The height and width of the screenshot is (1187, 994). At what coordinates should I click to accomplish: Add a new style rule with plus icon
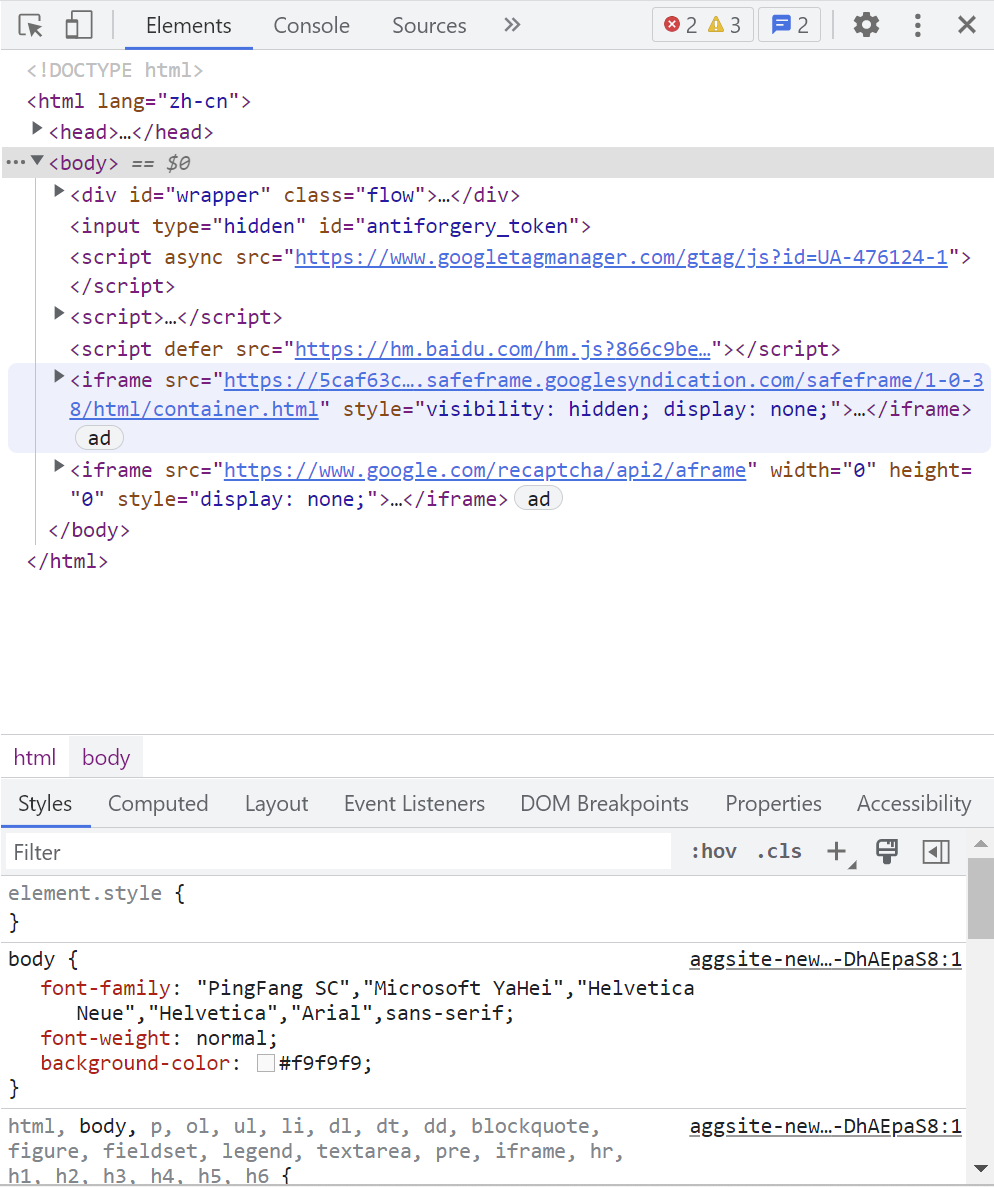pyautogui.click(x=836, y=851)
